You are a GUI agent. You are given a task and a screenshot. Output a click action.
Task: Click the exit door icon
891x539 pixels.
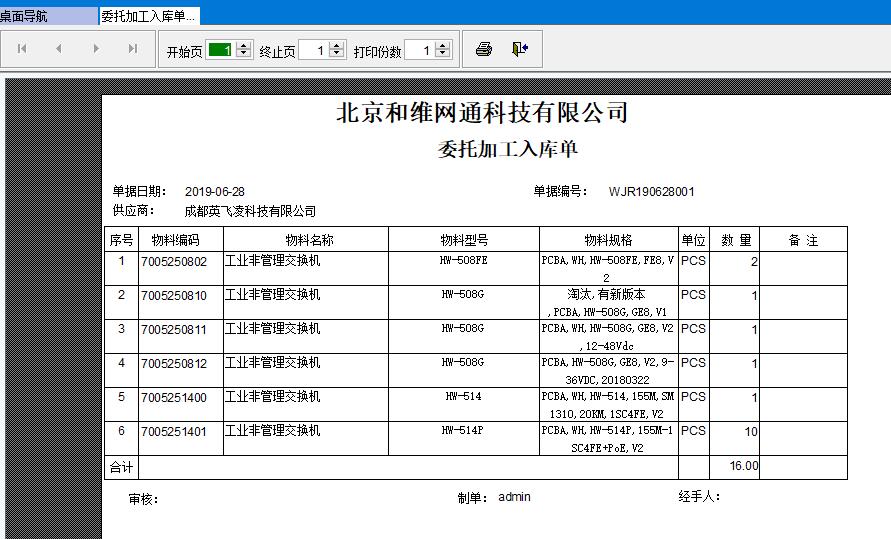pos(520,49)
